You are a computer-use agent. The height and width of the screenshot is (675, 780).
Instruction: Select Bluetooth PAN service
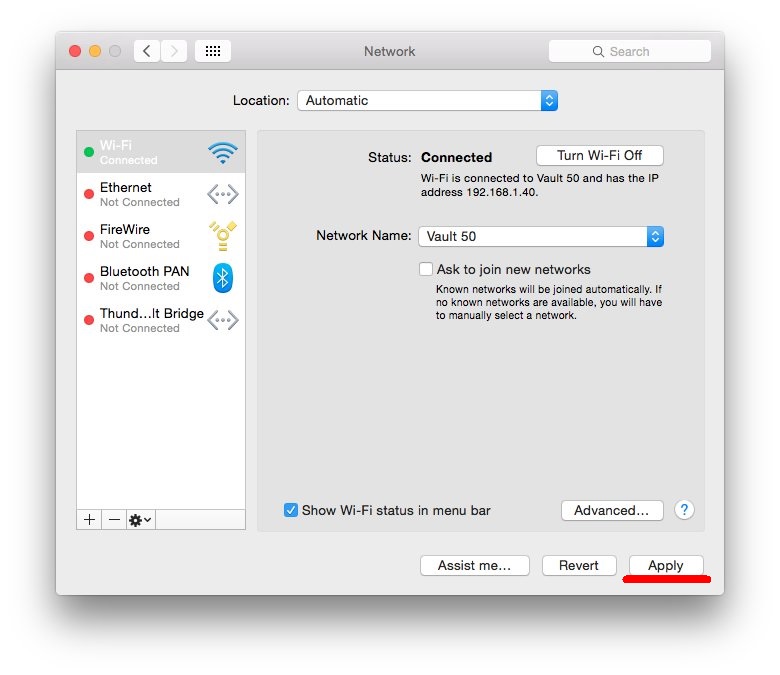(161, 278)
